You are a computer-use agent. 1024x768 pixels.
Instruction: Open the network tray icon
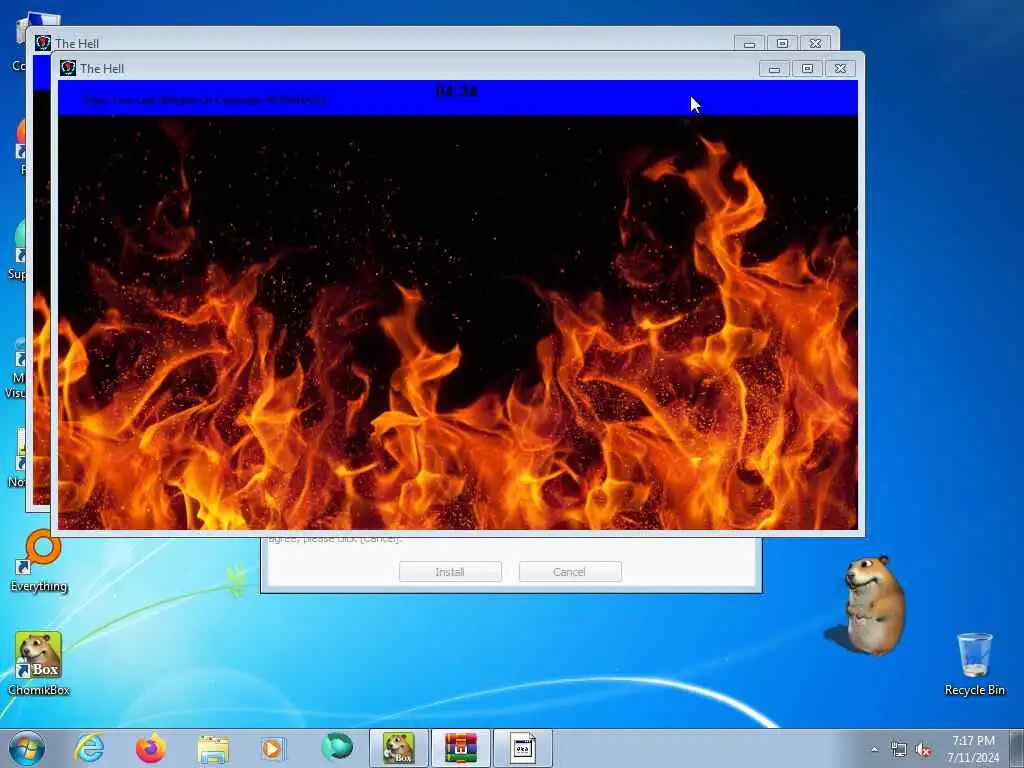pyautogui.click(x=899, y=750)
